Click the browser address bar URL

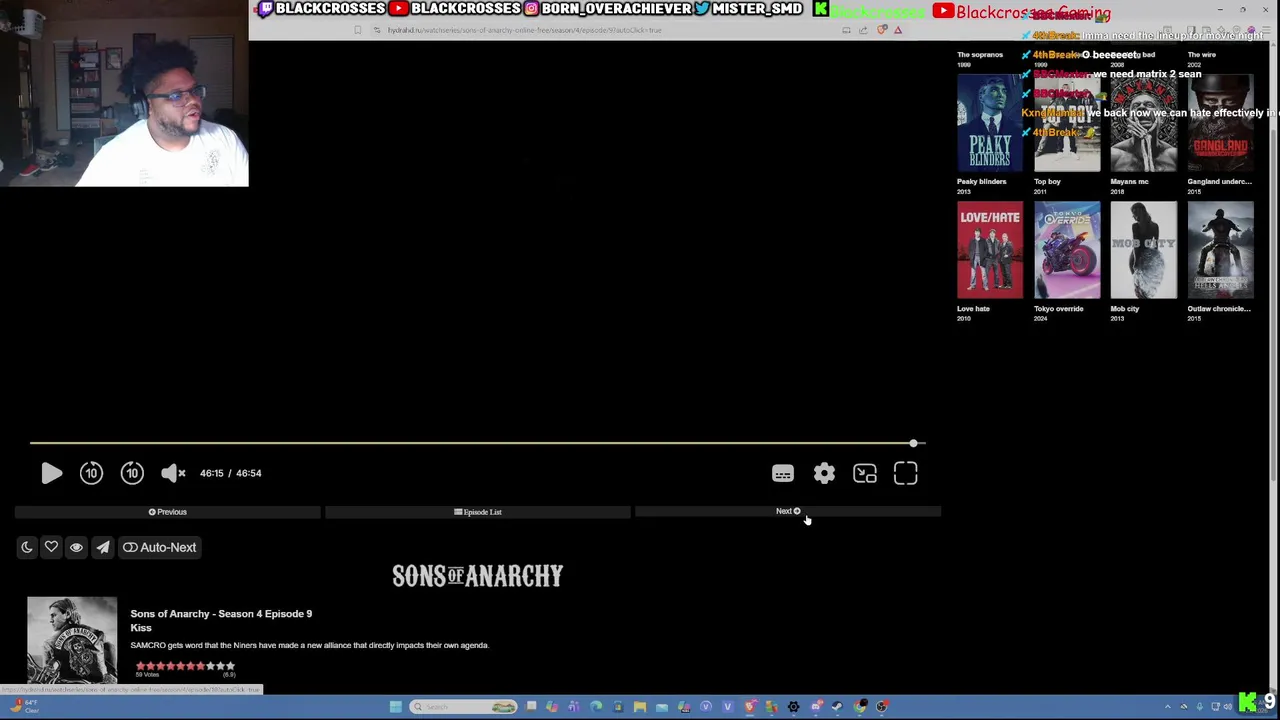(x=524, y=30)
